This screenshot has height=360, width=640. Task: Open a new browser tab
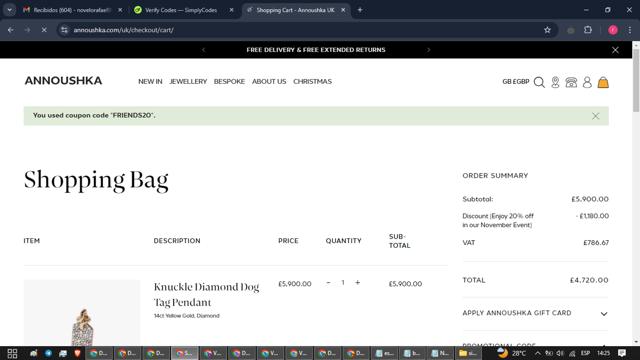[360, 10]
